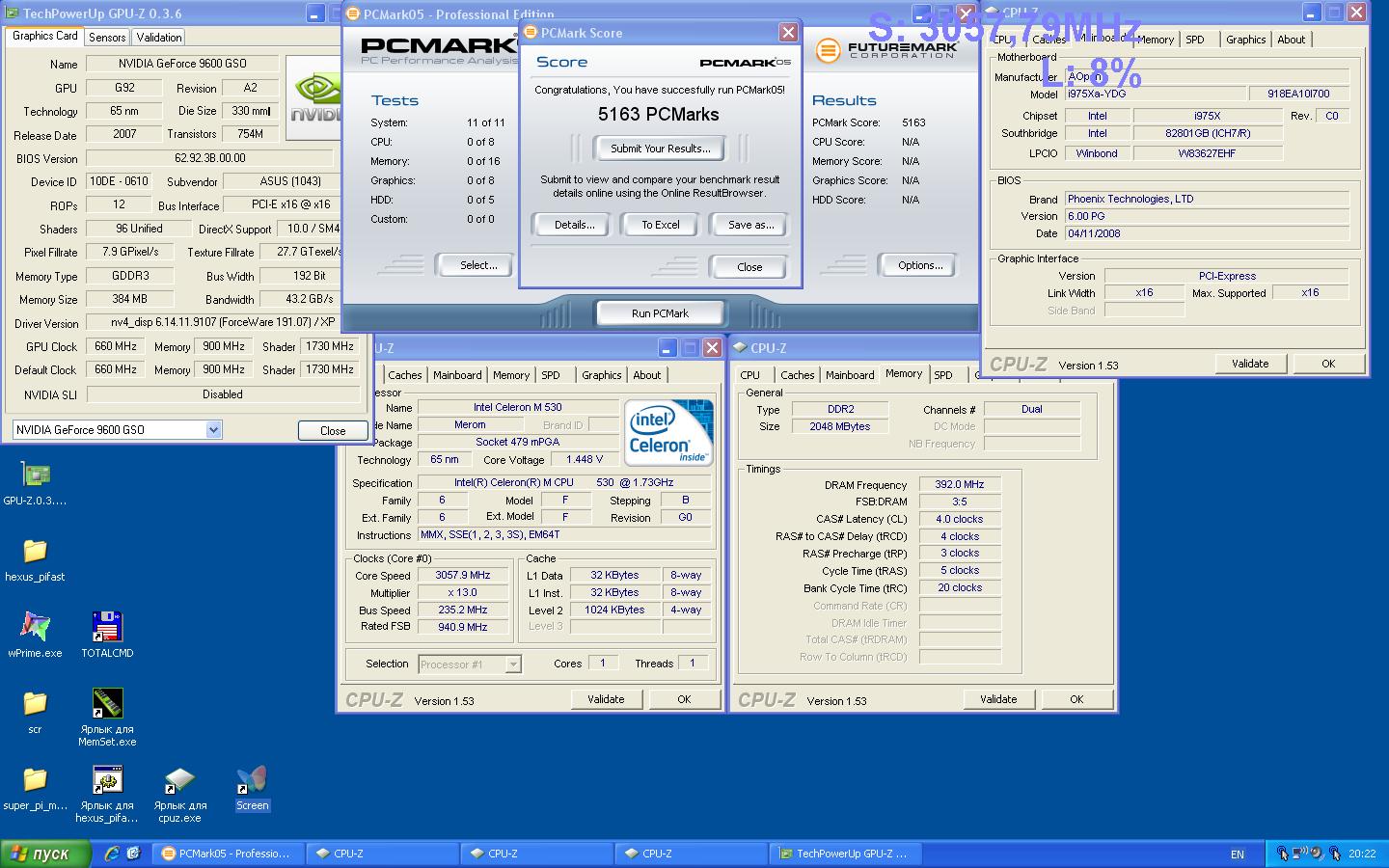The height and width of the screenshot is (868, 1389).
Task: Click Validate in the mainboard CPU-Z window
Action: pyautogui.click(x=1250, y=364)
